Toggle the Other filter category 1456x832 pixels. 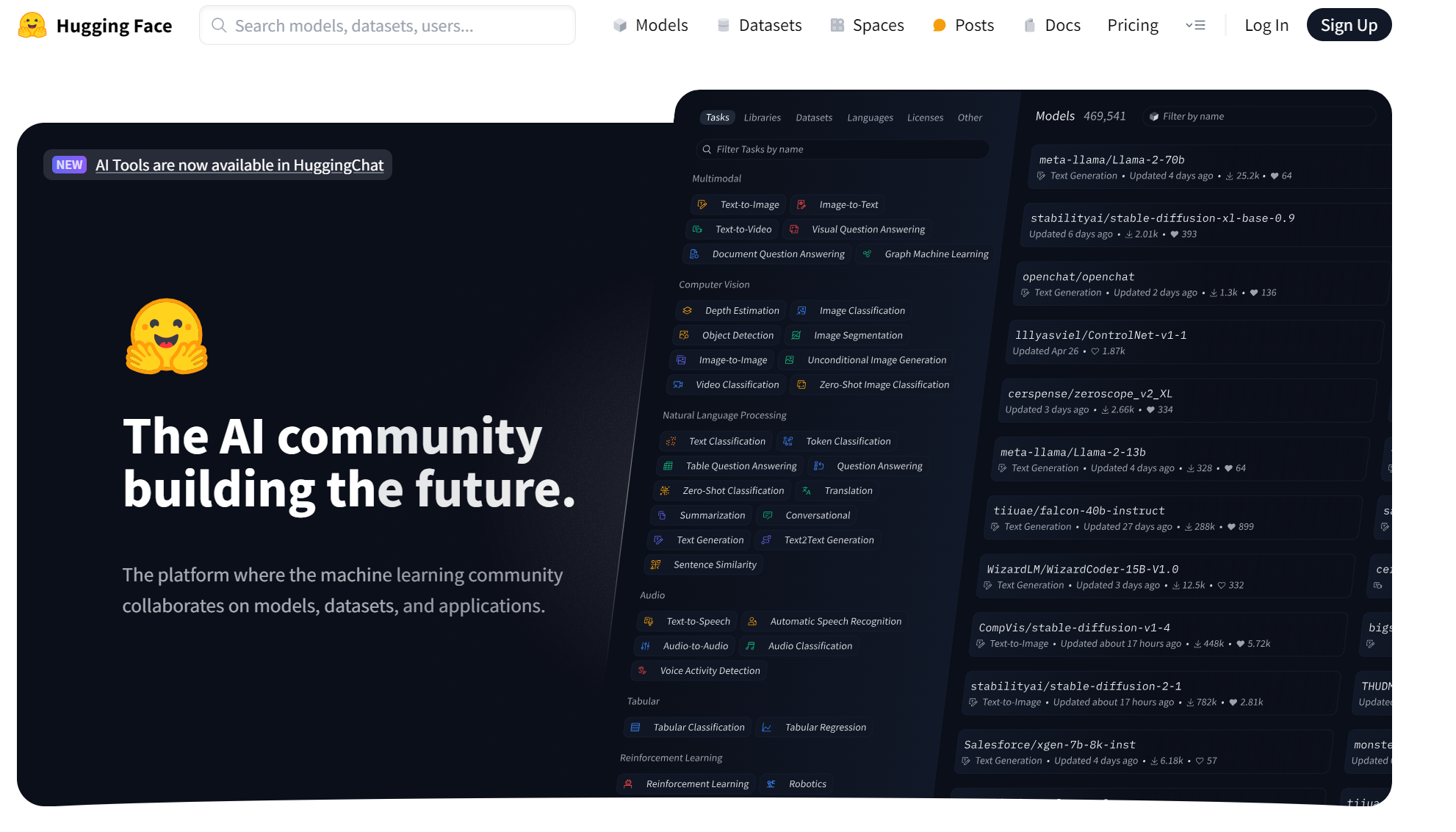(969, 117)
